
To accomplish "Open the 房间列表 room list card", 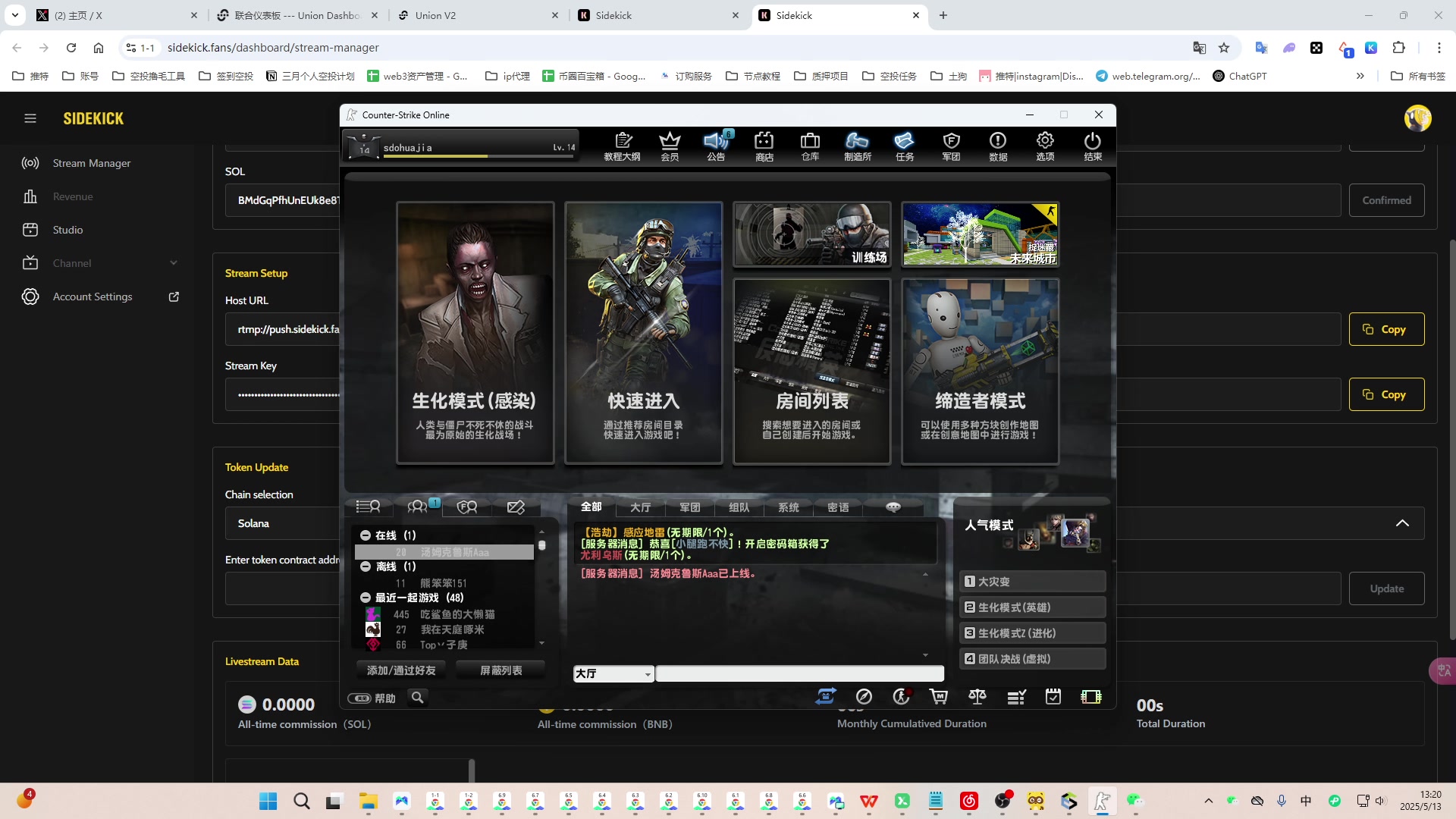I will click(x=811, y=372).
